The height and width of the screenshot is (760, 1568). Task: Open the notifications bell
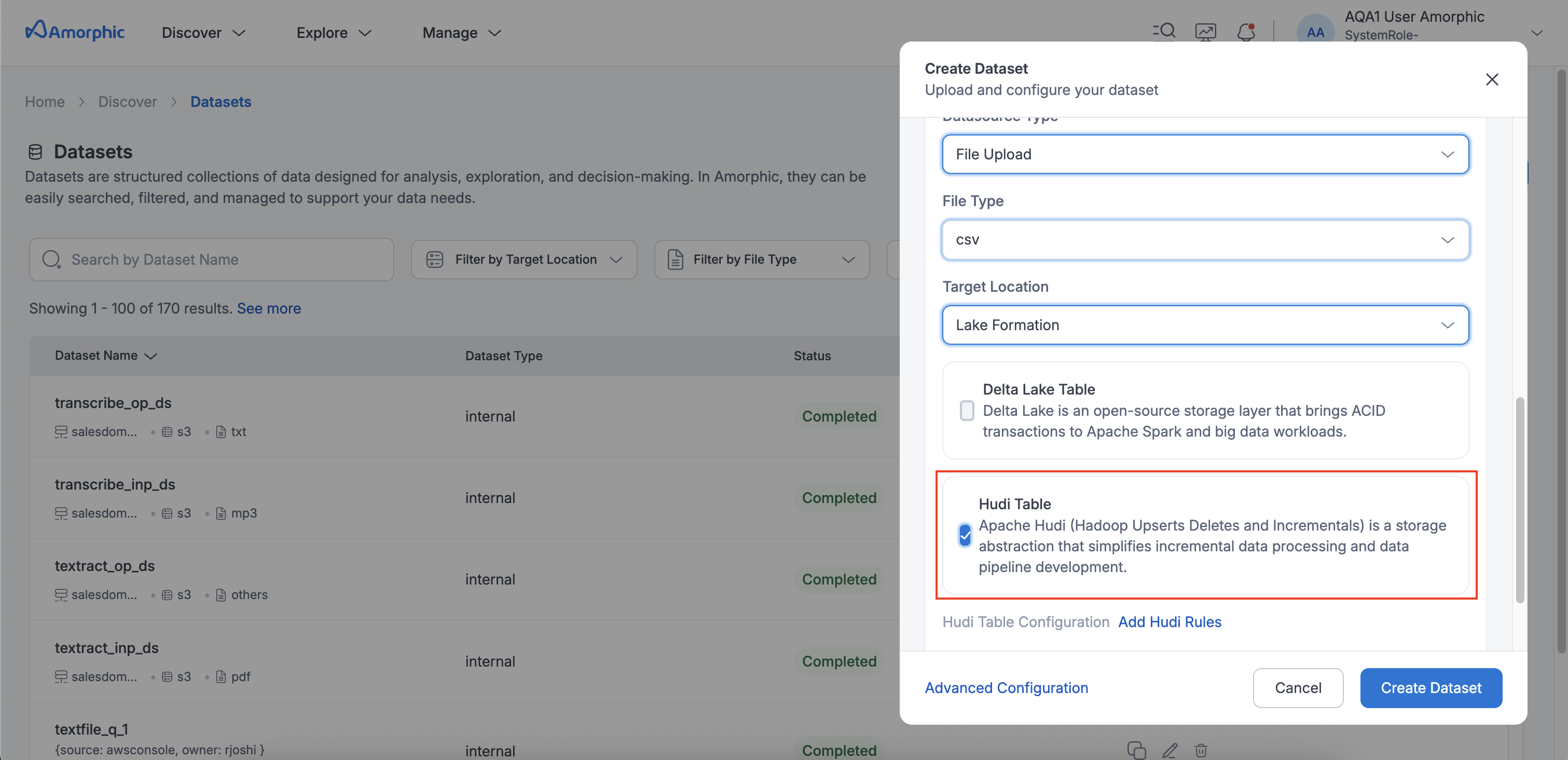[x=1246, y=32]
